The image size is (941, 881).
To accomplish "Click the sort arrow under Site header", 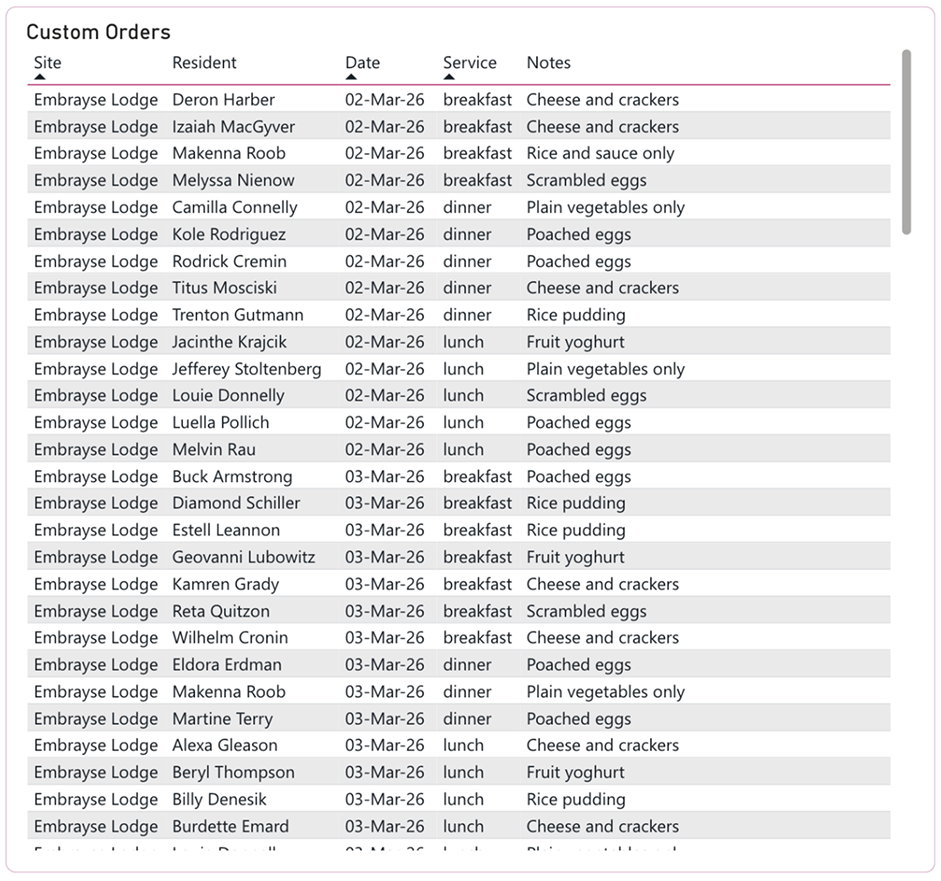I will (x=40, y=76).
